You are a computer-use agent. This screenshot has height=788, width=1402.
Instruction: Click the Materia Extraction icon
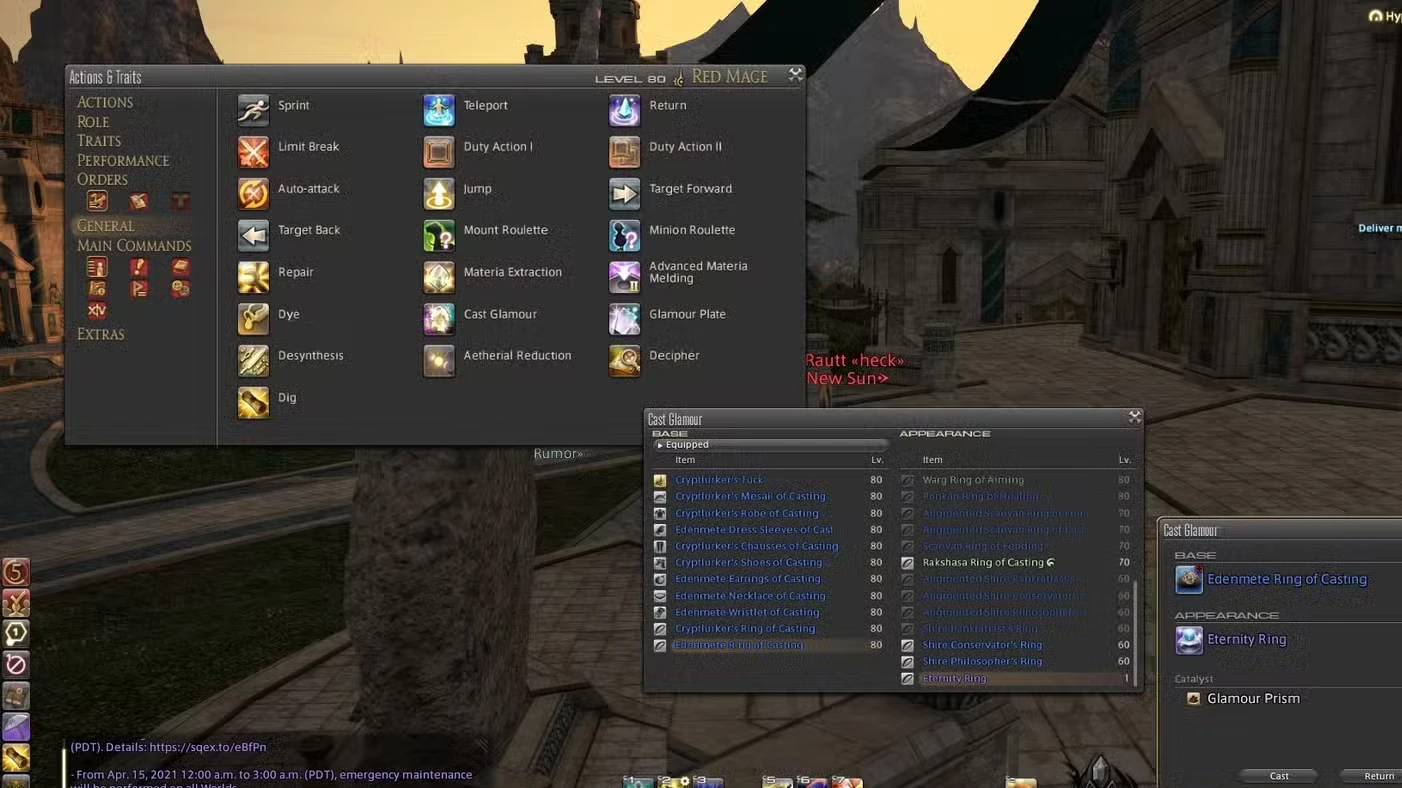pos(439,277)
